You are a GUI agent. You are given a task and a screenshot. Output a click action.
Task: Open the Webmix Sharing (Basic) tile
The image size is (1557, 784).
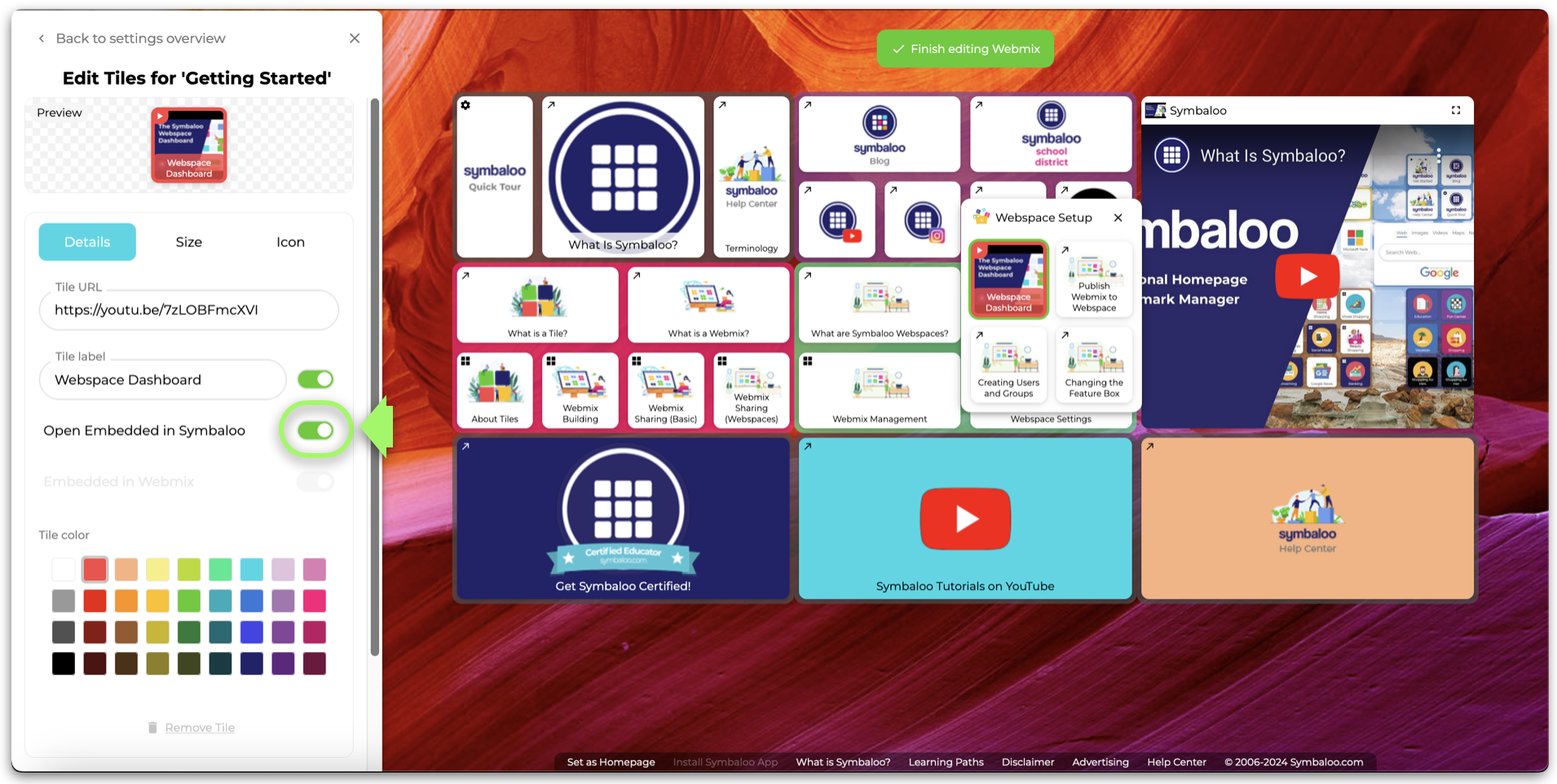click(x=666, y=390)
